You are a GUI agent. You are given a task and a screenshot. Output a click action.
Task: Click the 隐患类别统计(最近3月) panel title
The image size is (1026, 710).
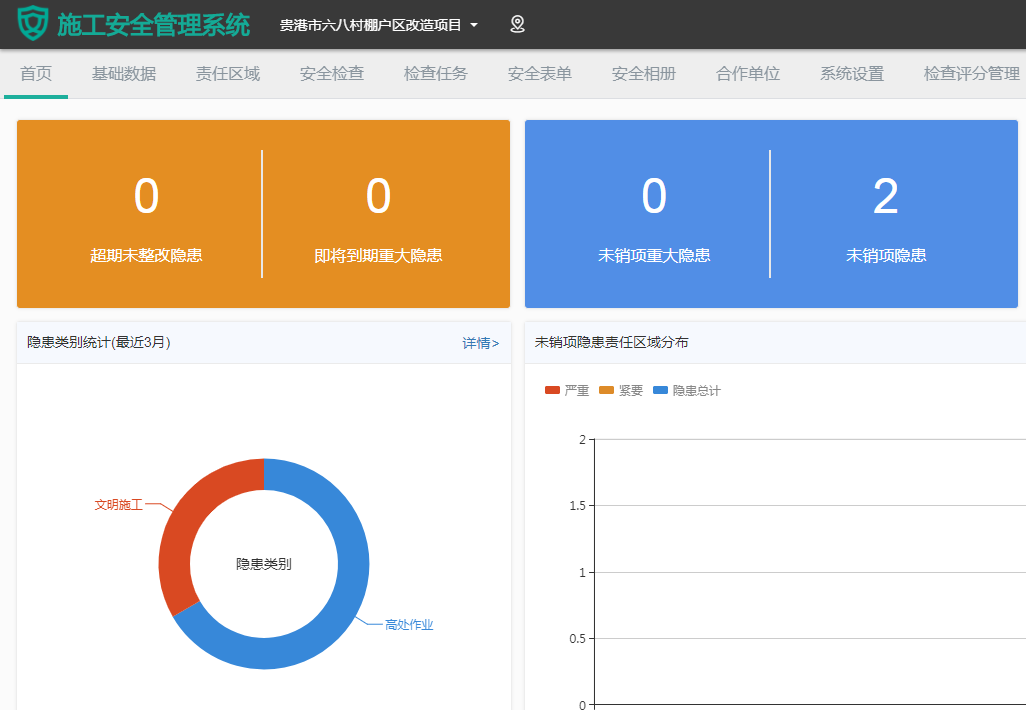(x=99, y=342)
